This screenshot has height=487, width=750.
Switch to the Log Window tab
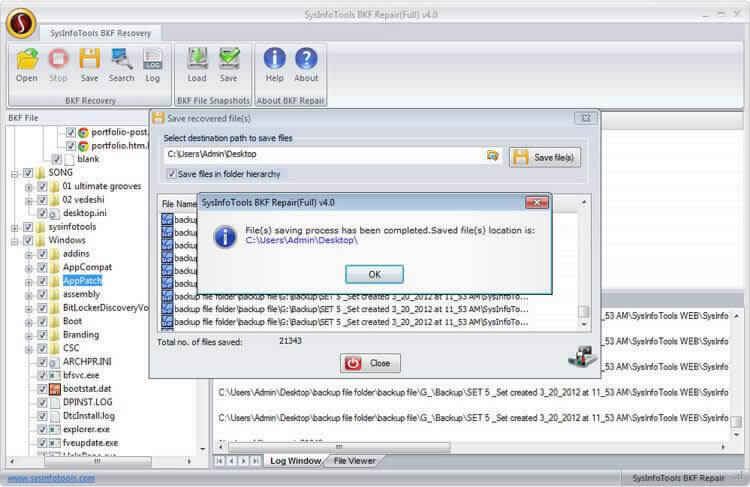295,461
